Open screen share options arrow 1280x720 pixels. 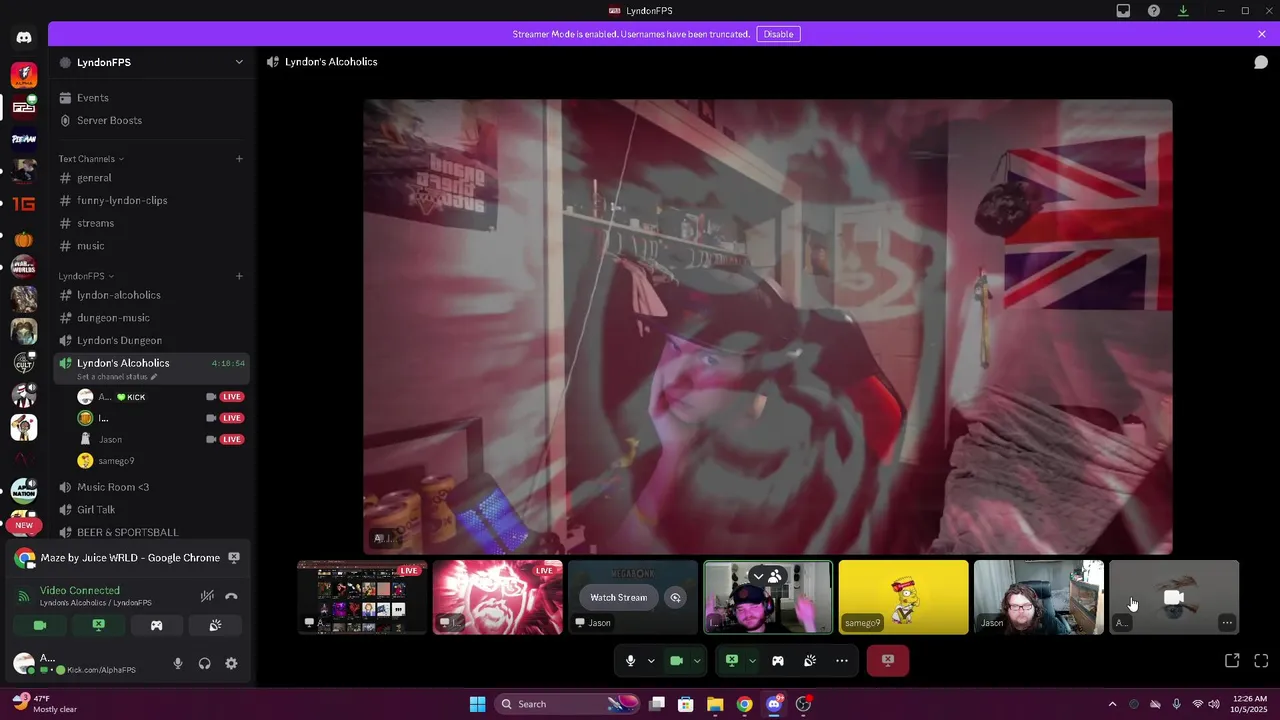click(x=752, y=660)
